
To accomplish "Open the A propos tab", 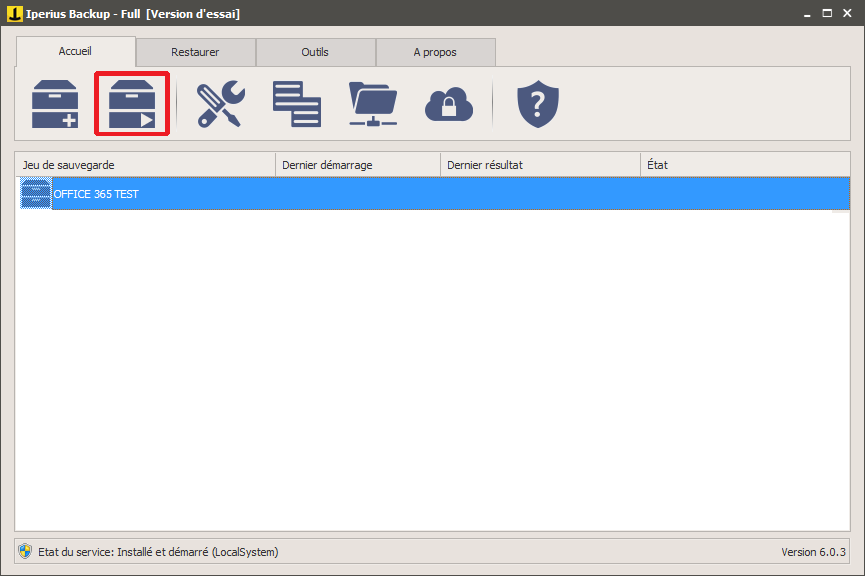I will click(435, 52).
